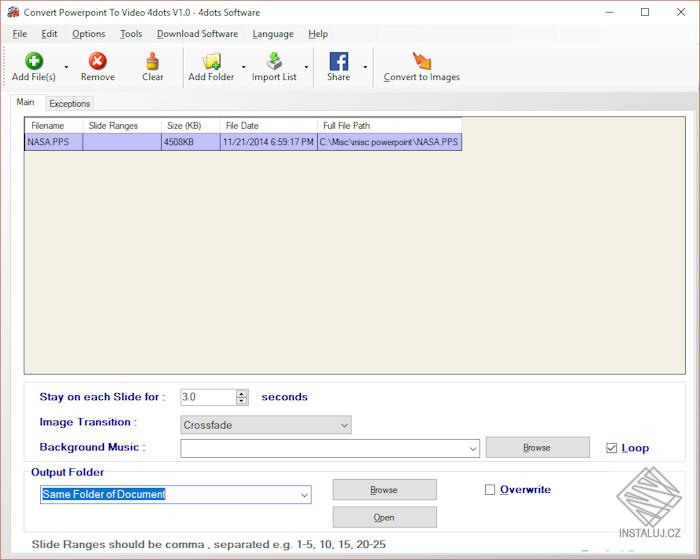Close the Convert Powerpoint To Video window
The height and width of the screenshot is (560, 700).
[681, 12]
